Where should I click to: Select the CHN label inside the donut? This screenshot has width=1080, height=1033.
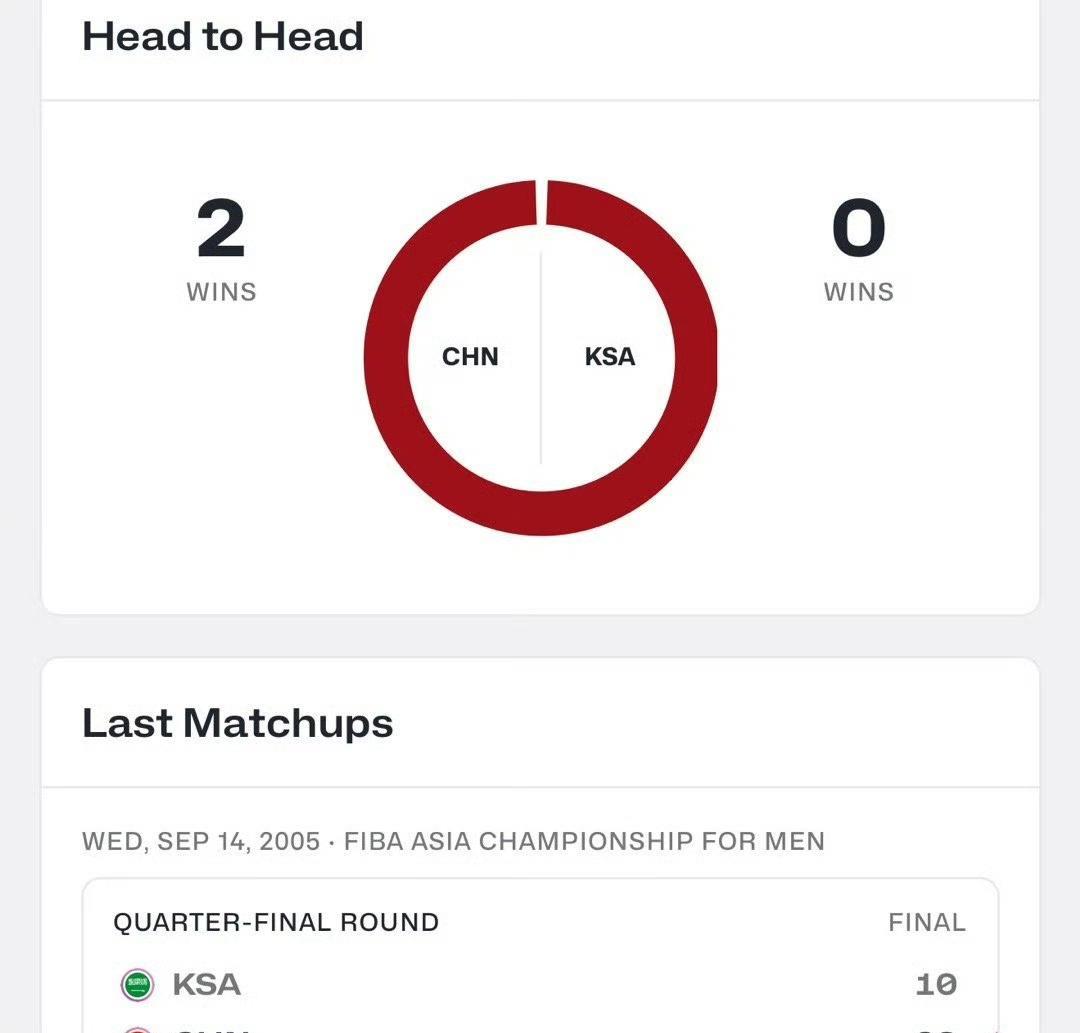470,357
